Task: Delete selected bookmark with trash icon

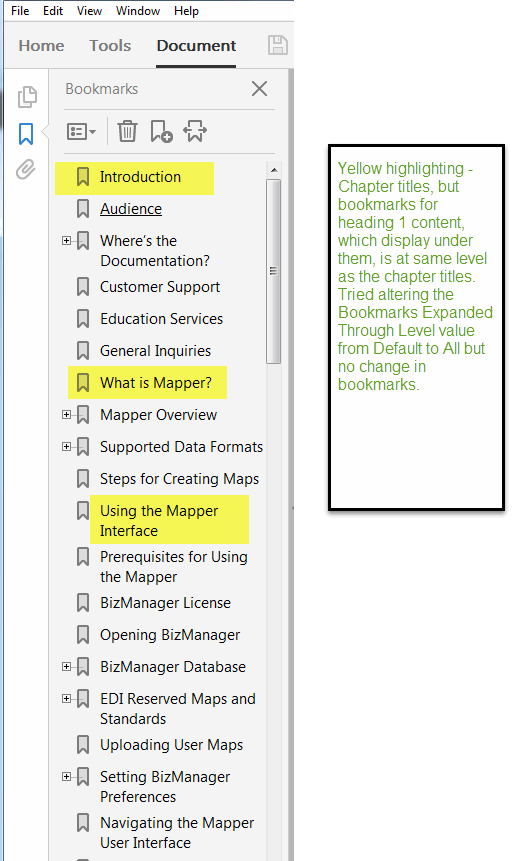Action: point(127,131)
